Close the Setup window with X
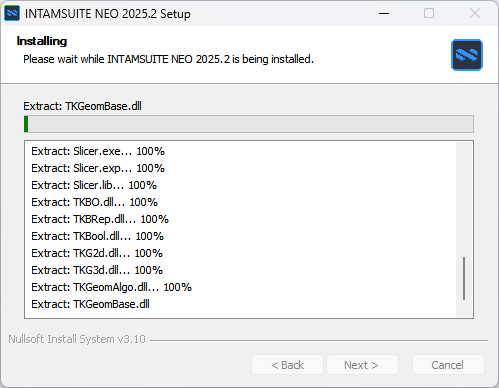 click(x=475, y=13)
